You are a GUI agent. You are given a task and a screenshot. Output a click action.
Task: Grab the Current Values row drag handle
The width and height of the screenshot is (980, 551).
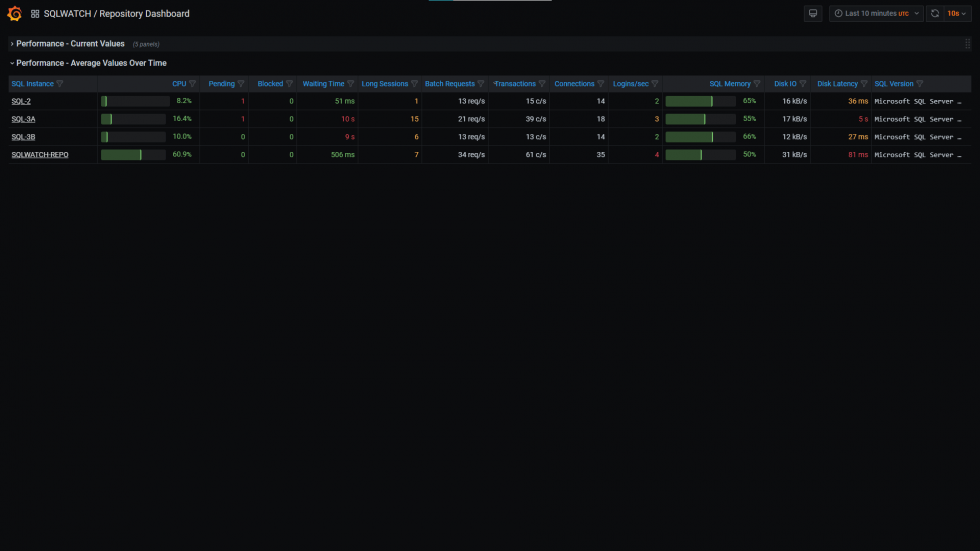[967, 44]
